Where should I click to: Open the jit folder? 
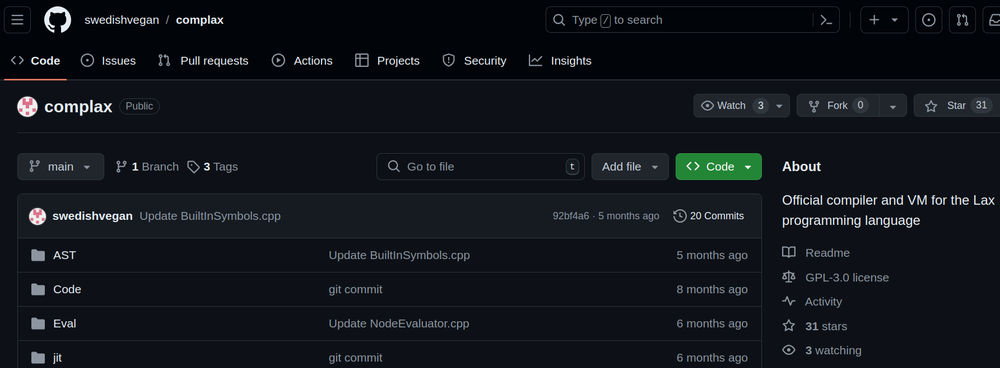tap(57, 358)
